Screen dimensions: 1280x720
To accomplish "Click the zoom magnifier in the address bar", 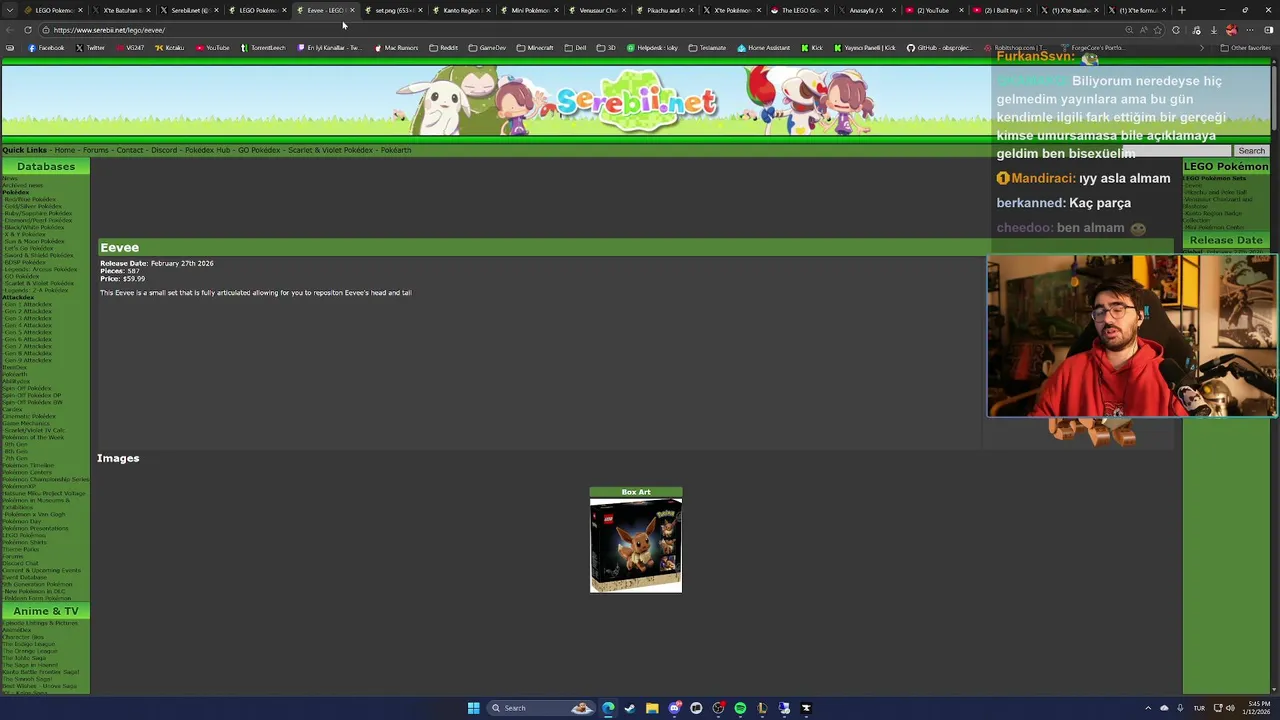I will pyautogui.click(x=1129, y=30).
